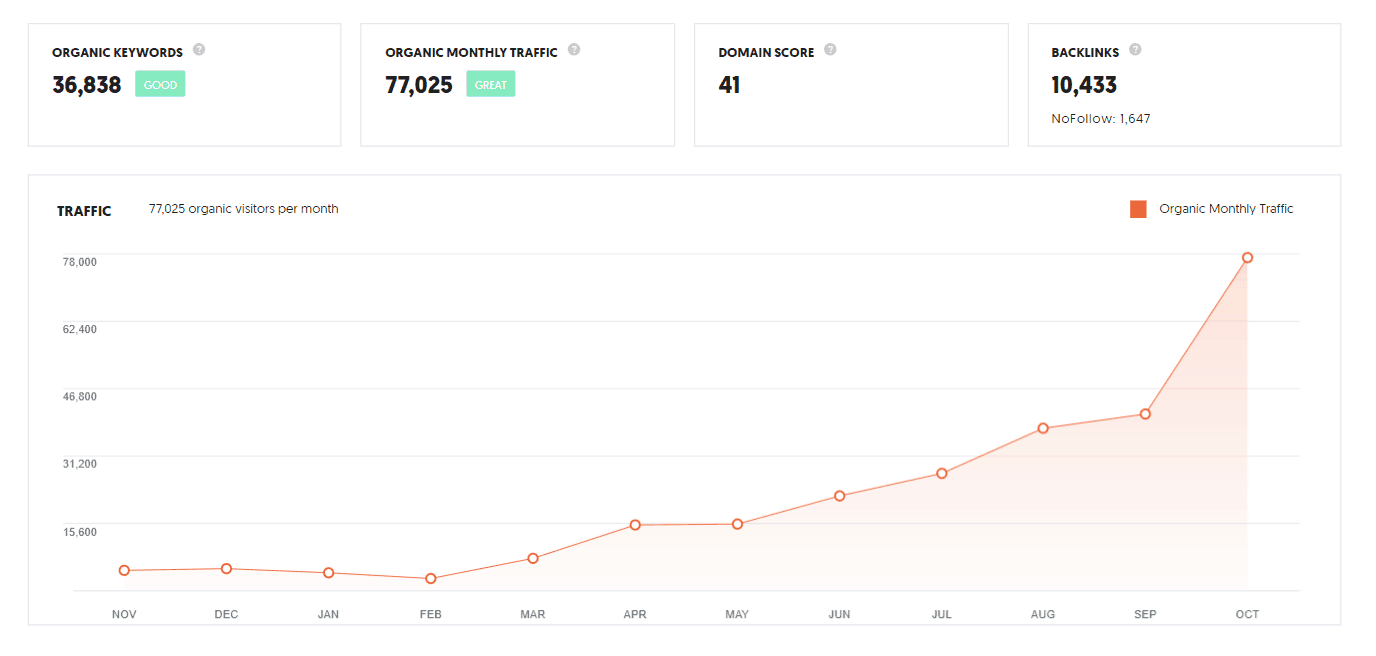Select the APR data point on chart
The image size is (1376, 656).
click(x=635, y=525)
